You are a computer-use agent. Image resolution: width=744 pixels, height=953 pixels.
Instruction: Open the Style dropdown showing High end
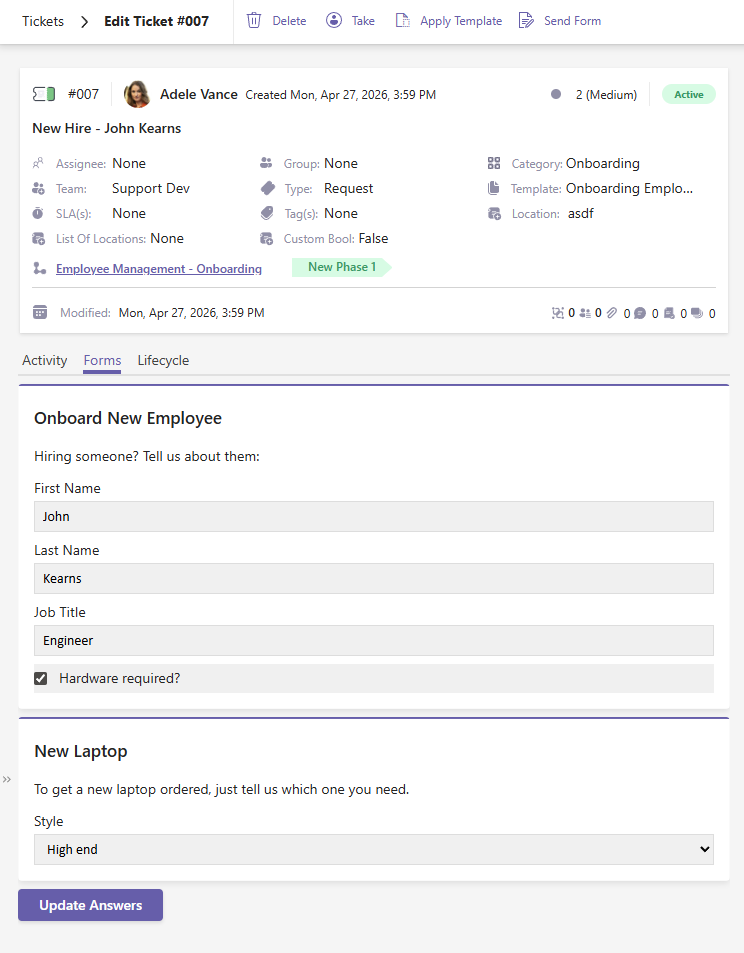click(x=373, y=849)
